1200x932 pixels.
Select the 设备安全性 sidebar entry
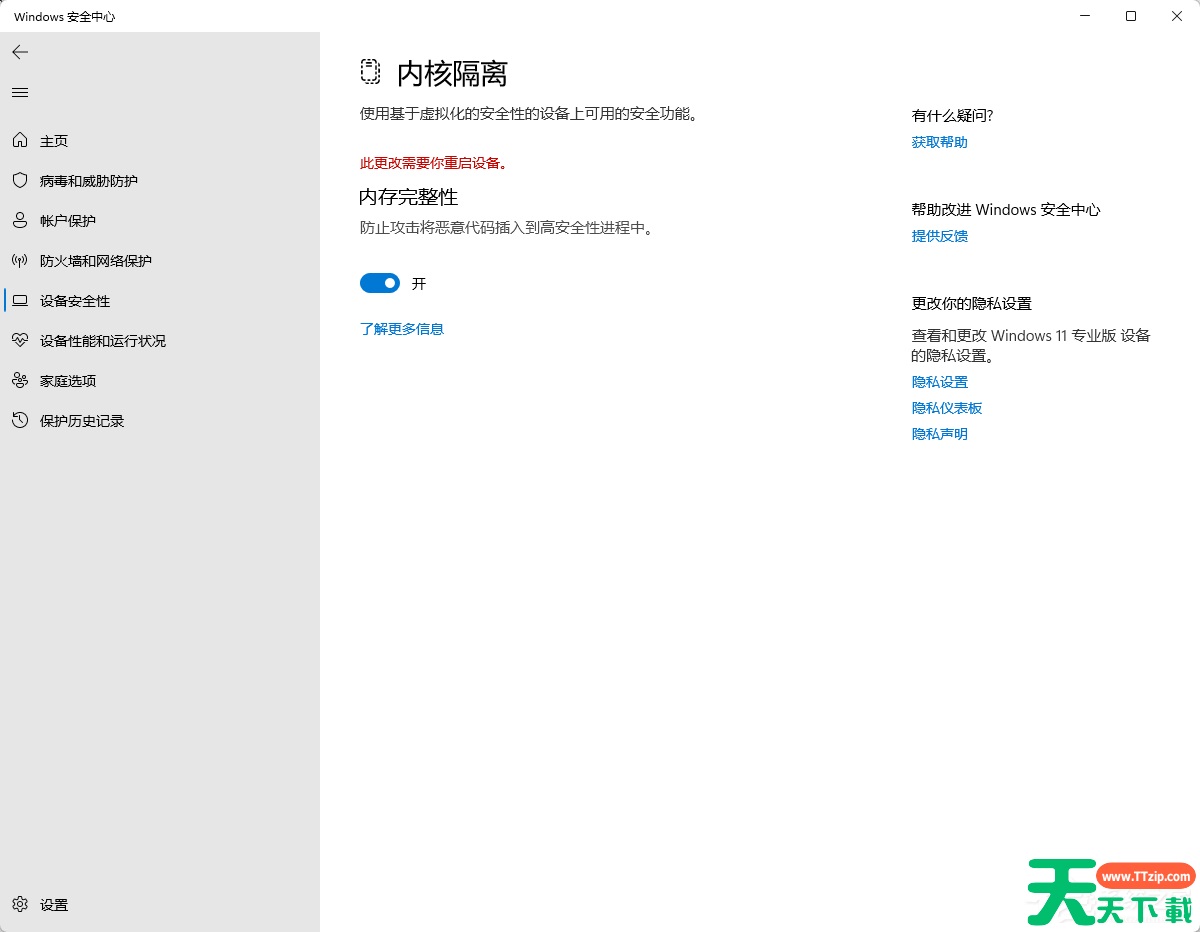75,300
